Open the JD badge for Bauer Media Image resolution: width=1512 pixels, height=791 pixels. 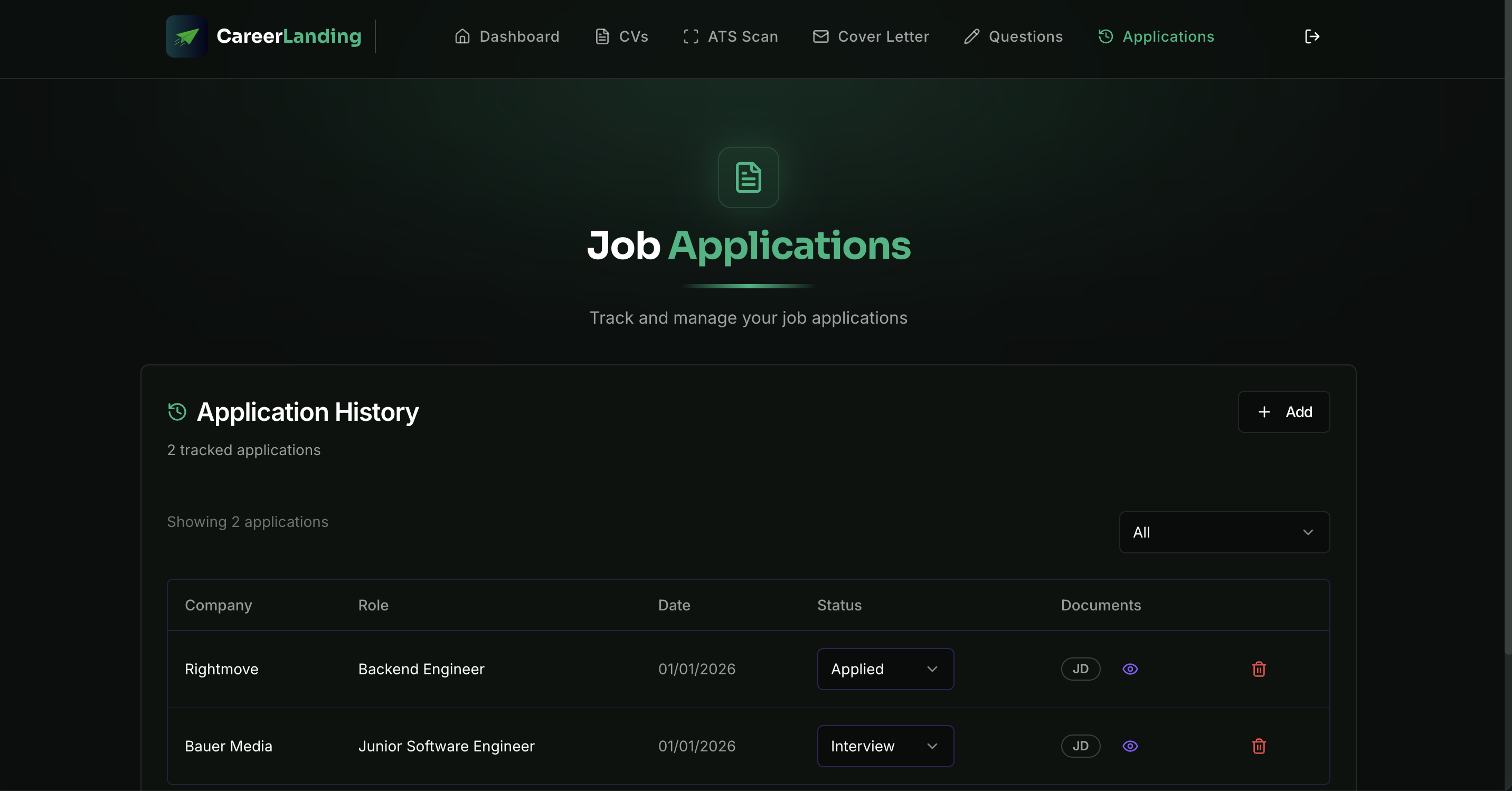point(1080,746)
